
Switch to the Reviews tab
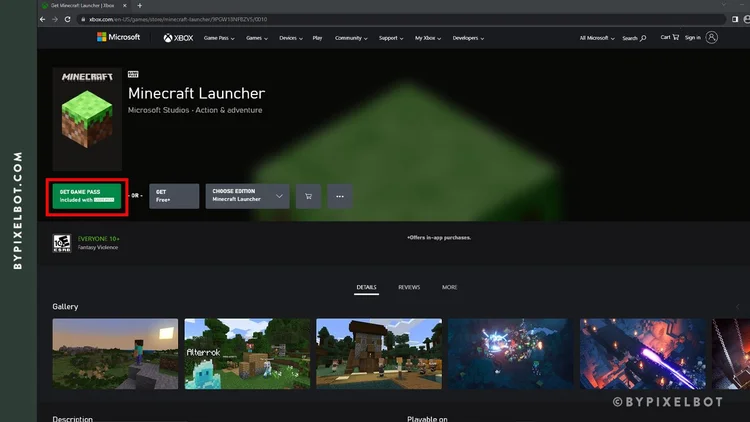pos(409,287)
